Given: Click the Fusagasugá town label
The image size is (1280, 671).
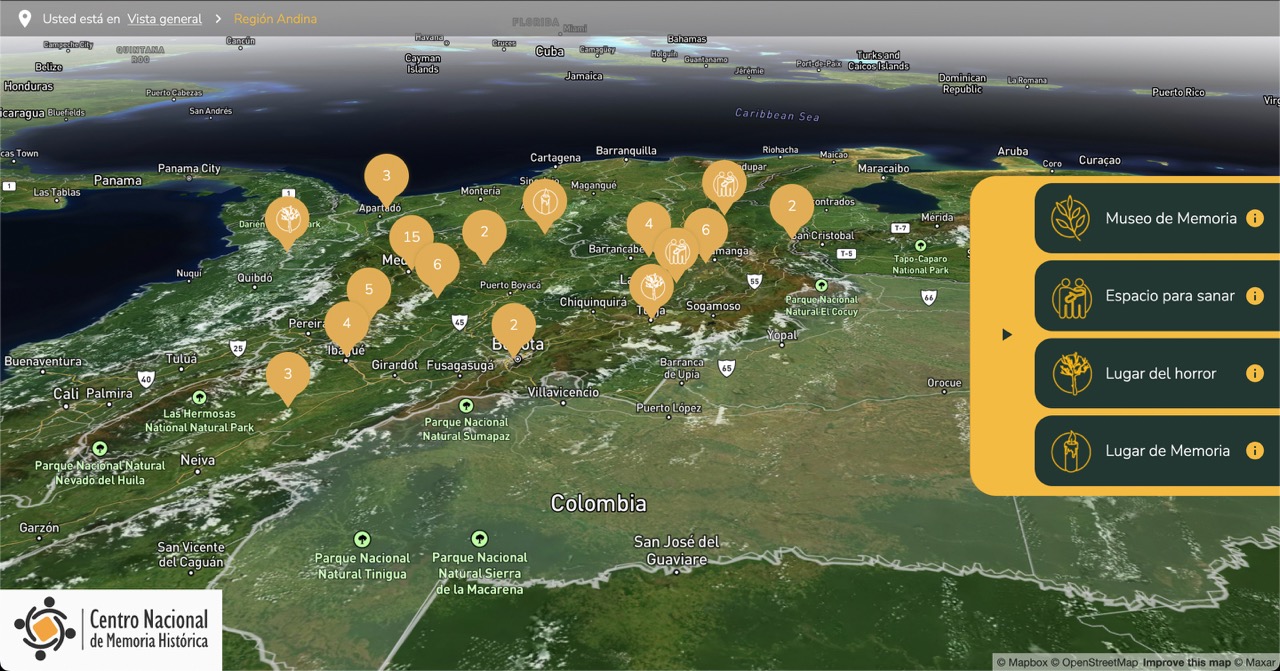Looking at the screenshot, I should pos(460,366).
